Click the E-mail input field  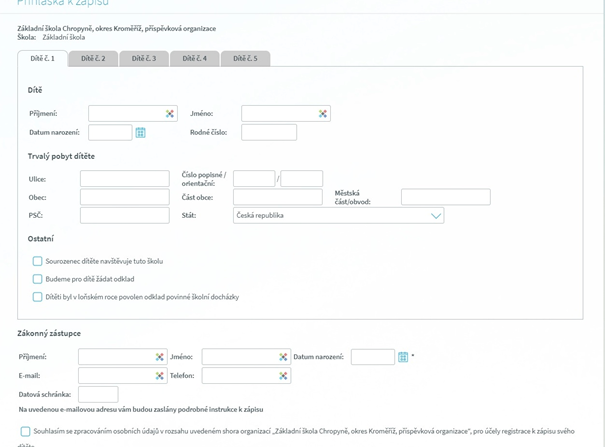[123, 376]
